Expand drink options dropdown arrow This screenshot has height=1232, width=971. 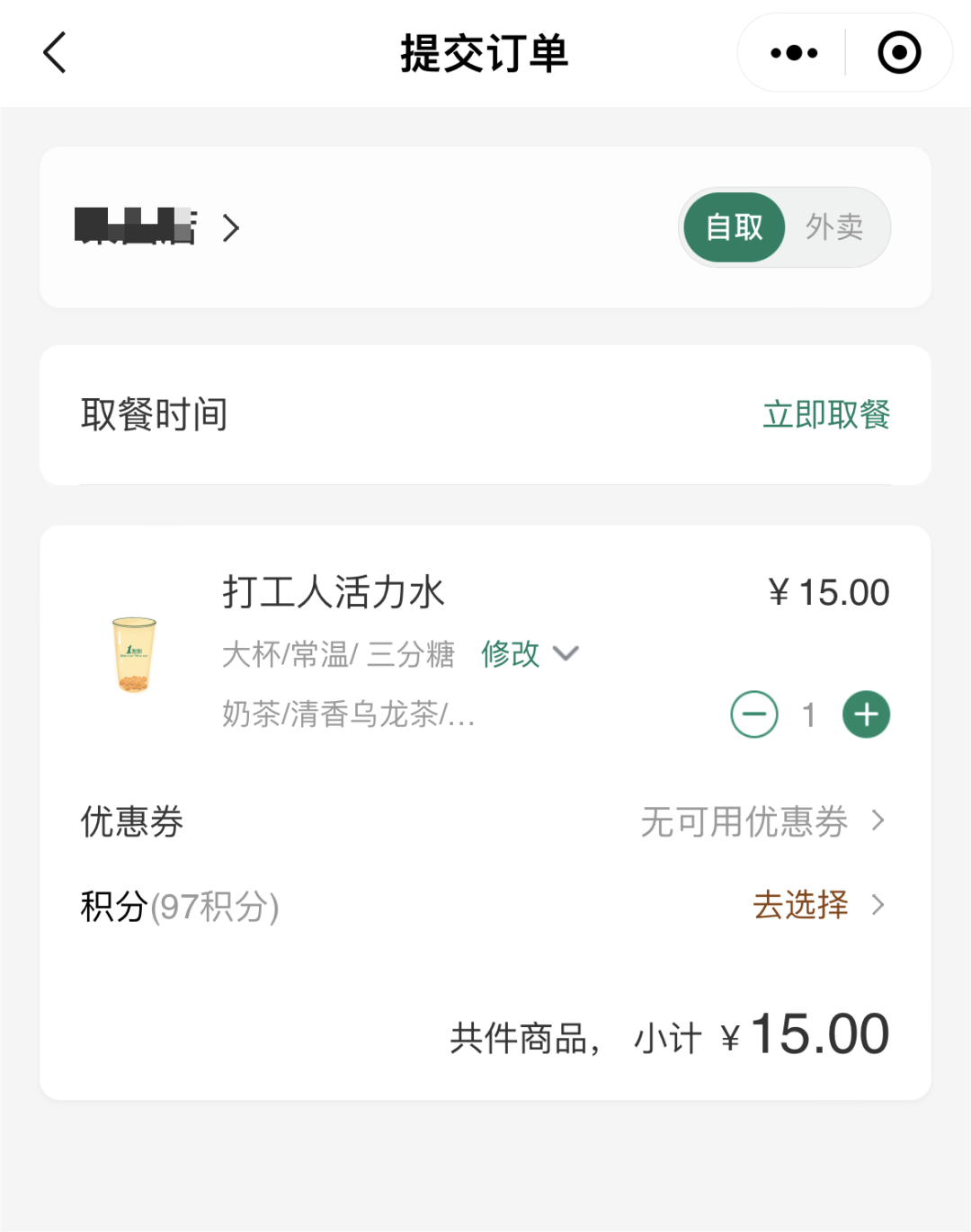(566, 653)
